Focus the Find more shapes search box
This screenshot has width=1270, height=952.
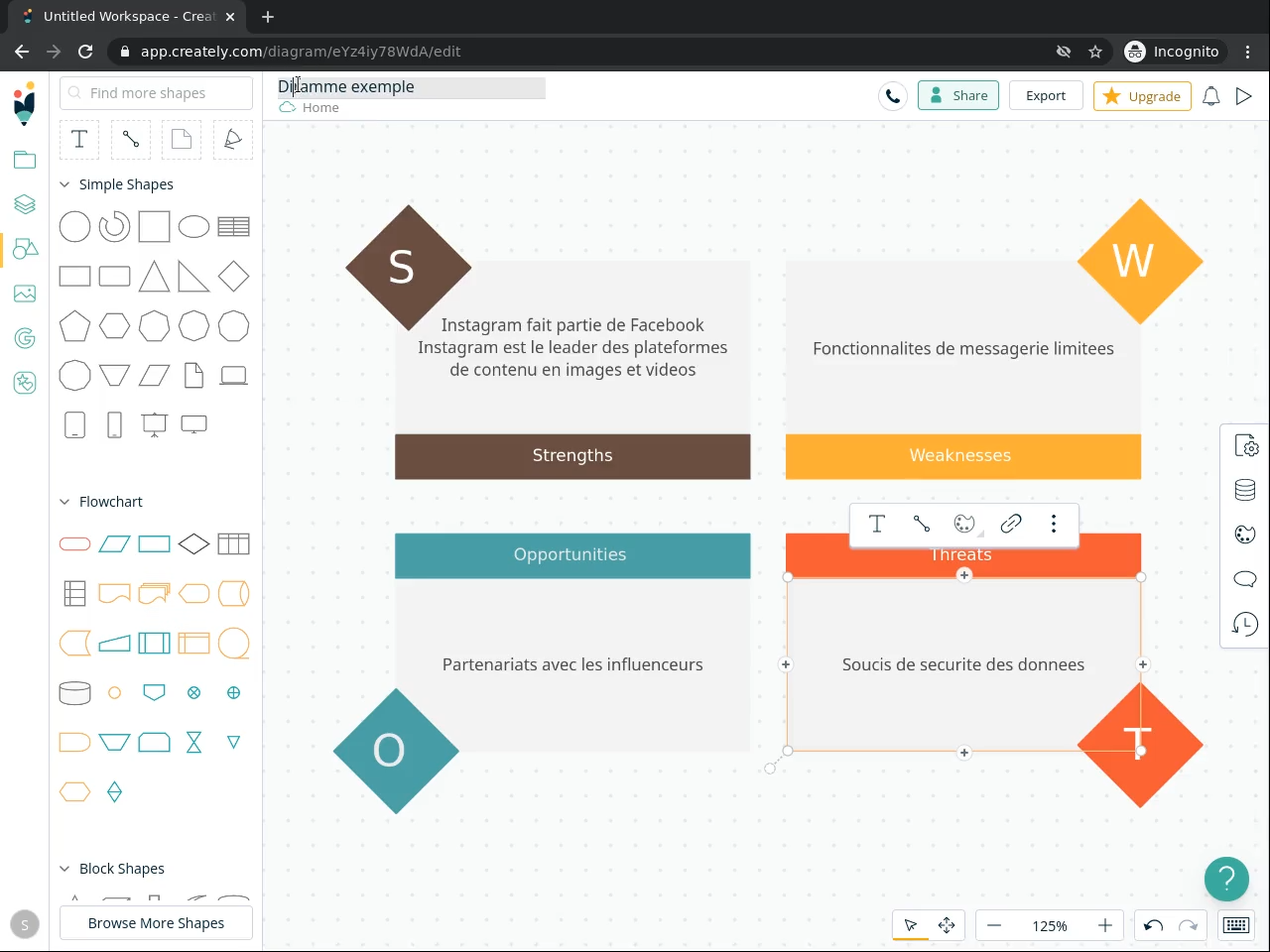(157, 93)
